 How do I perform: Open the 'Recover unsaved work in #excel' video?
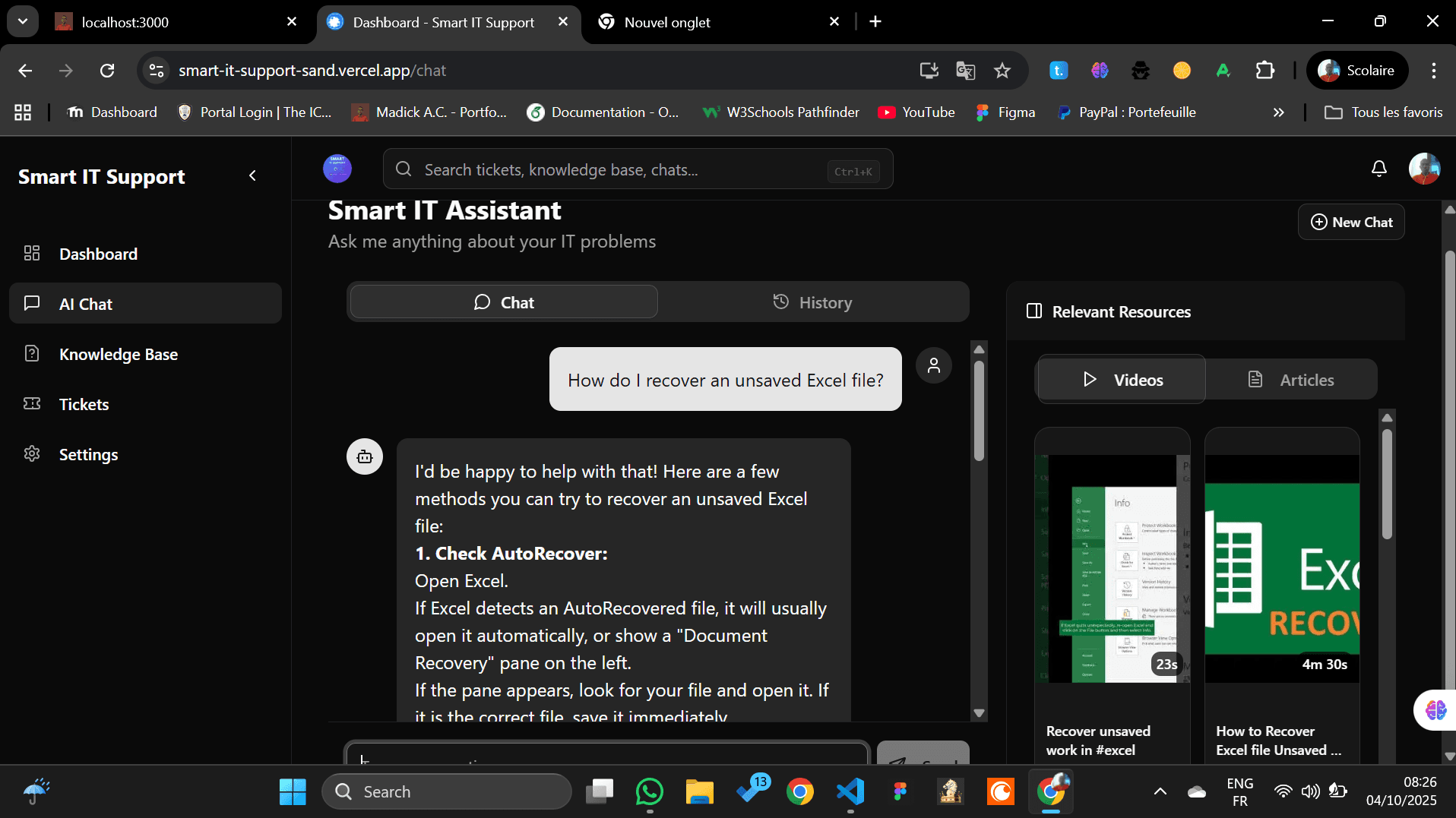pos(1113,595)
